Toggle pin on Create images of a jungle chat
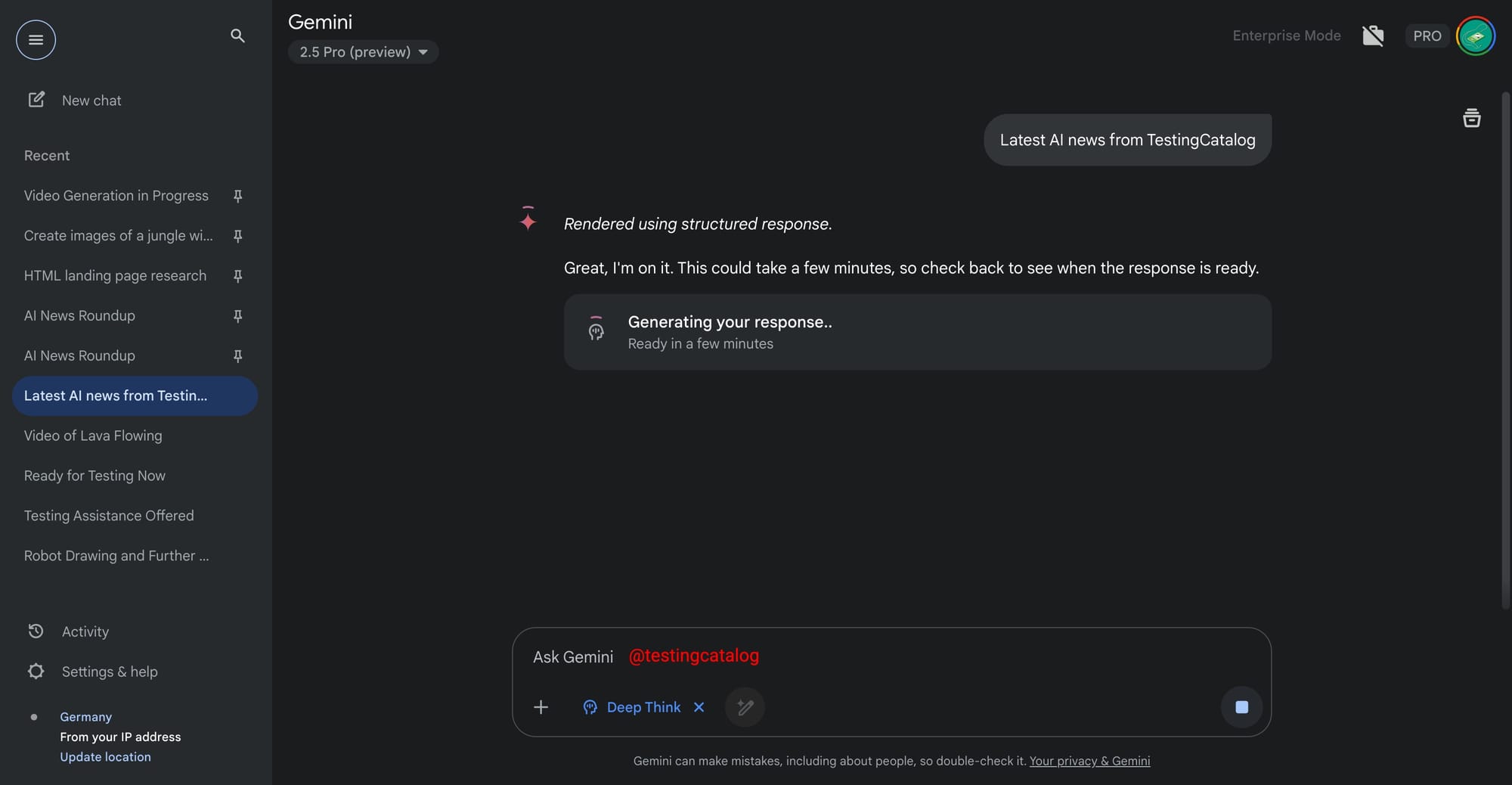 pos(237,236)
